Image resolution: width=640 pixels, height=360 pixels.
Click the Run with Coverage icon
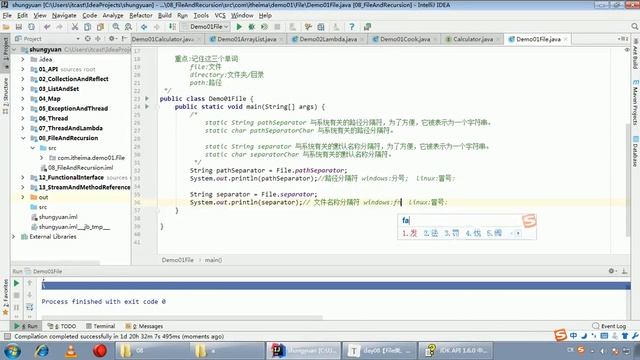(264, 27)
